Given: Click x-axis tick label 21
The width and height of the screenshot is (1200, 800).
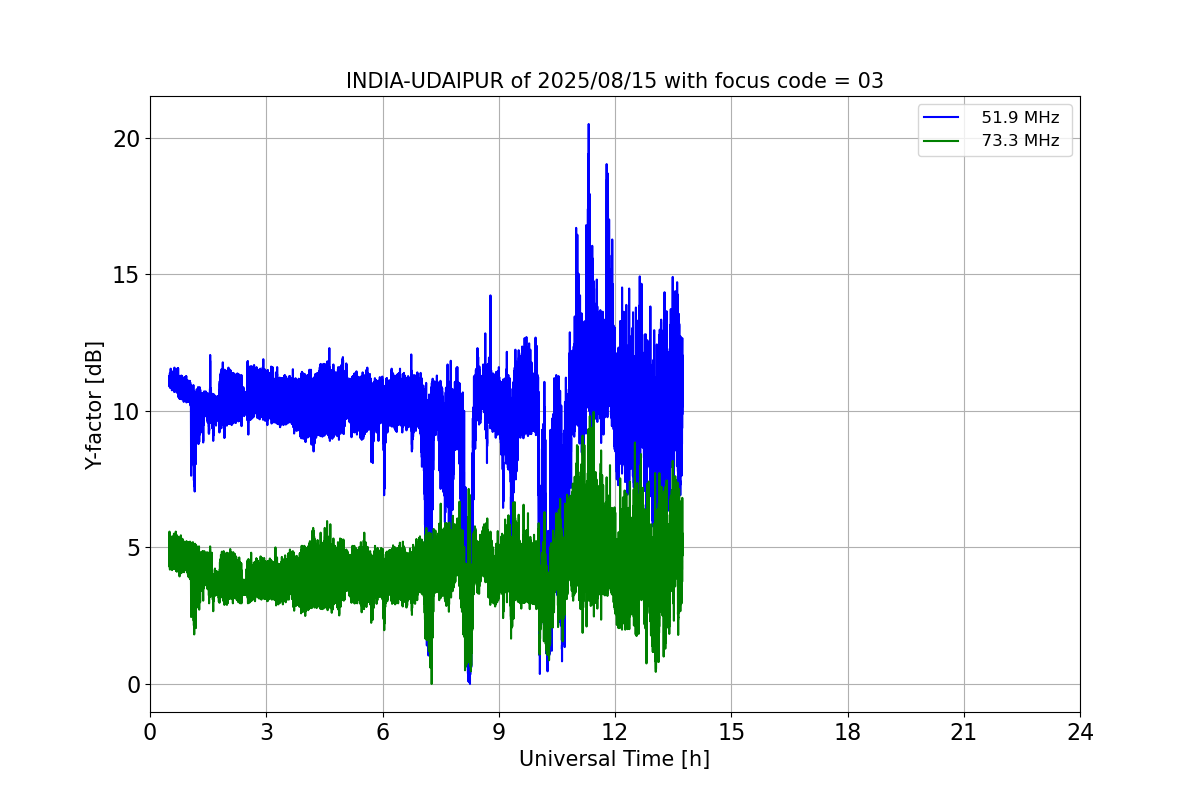Looking at the screenshot, I should (964, 732).
